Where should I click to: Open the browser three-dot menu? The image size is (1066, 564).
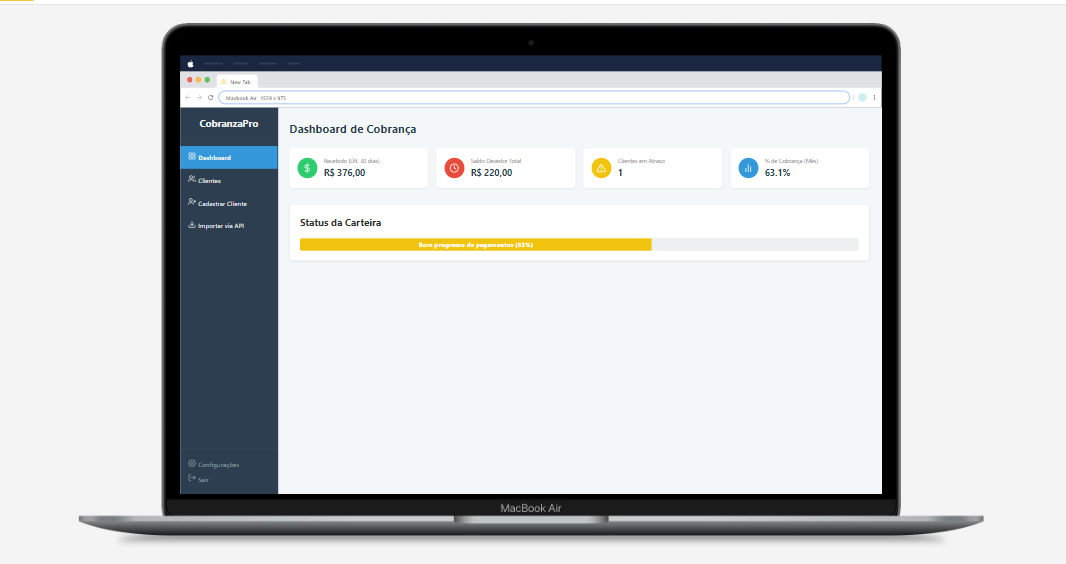coord(874,97)
